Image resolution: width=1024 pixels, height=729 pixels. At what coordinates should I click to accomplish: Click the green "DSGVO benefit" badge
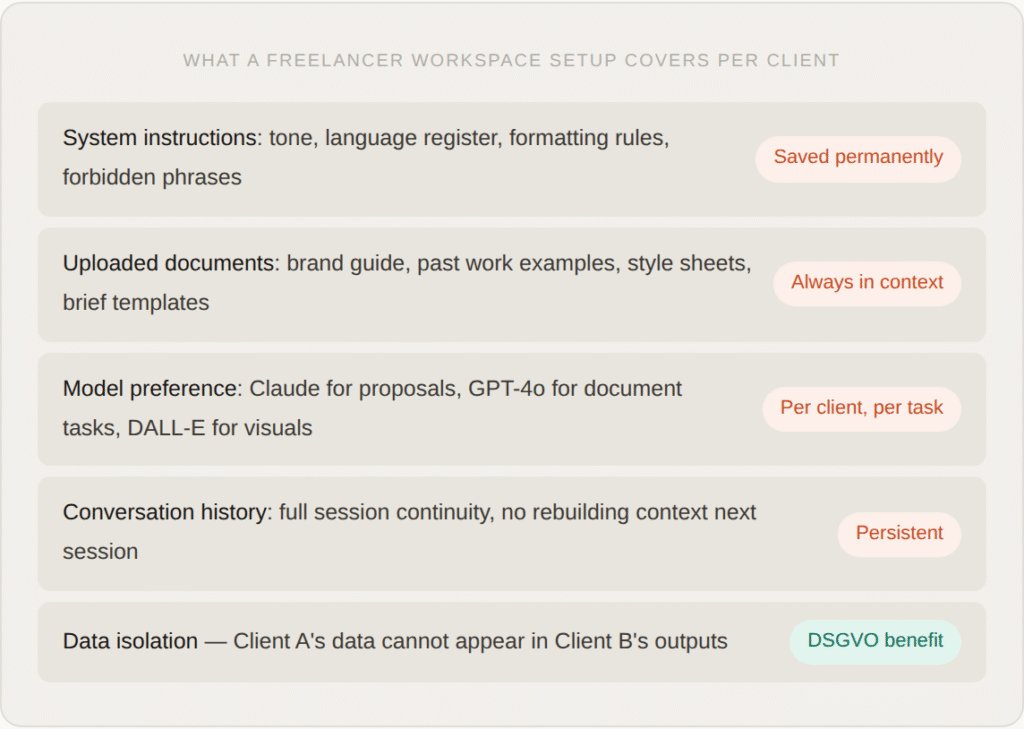tap(875, 641)
